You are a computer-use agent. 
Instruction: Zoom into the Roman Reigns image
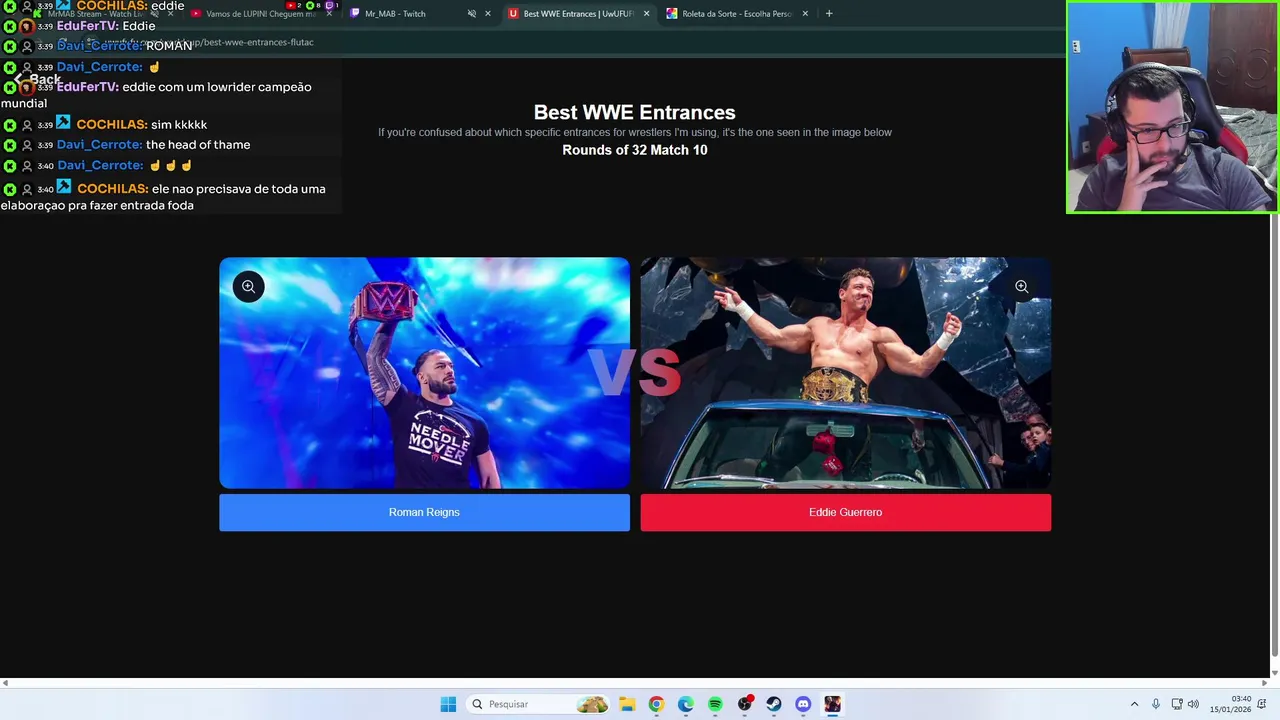(x=248, y=287)
